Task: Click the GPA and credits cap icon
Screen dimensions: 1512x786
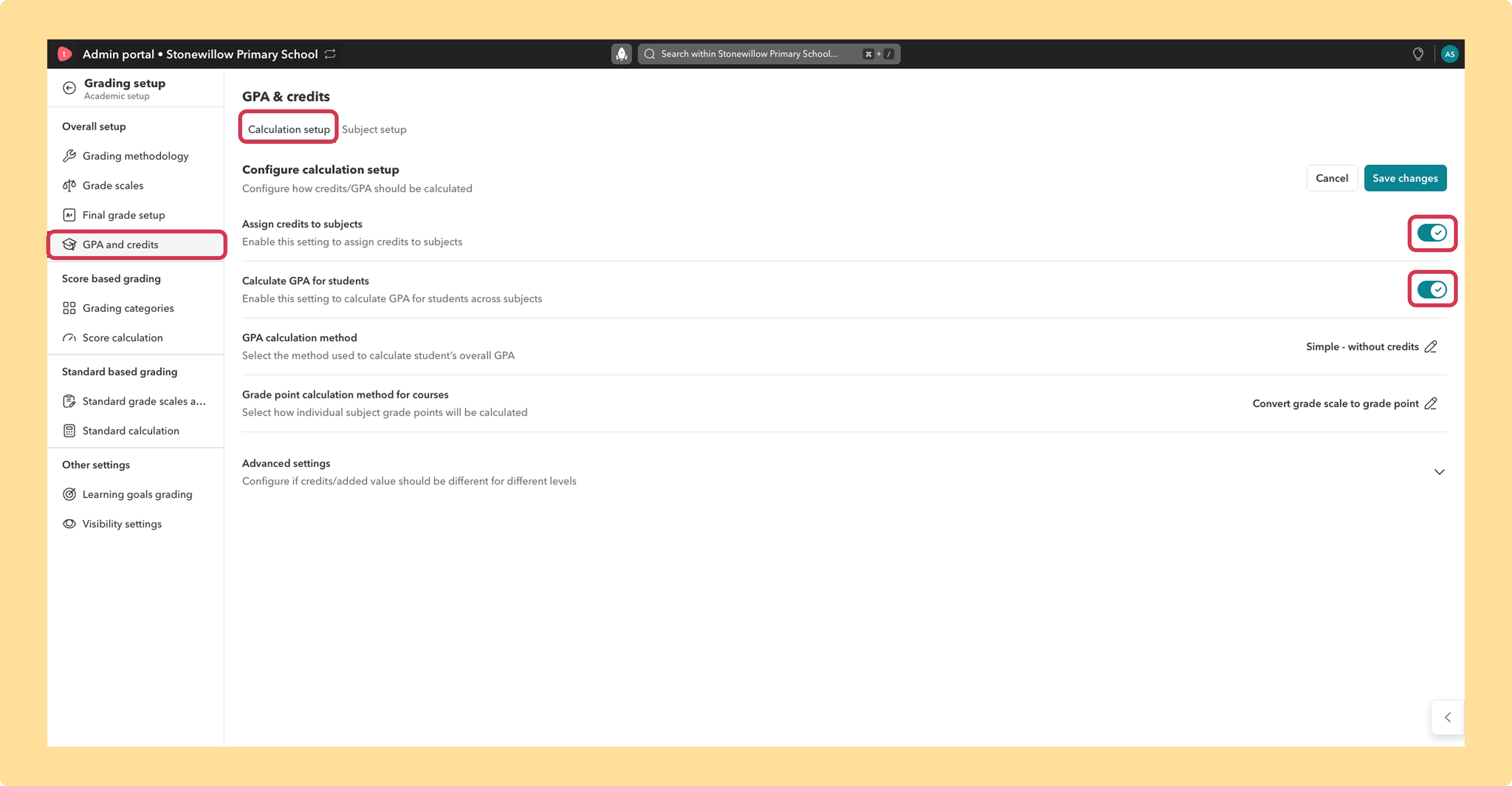Action: [x=69, y=244]
